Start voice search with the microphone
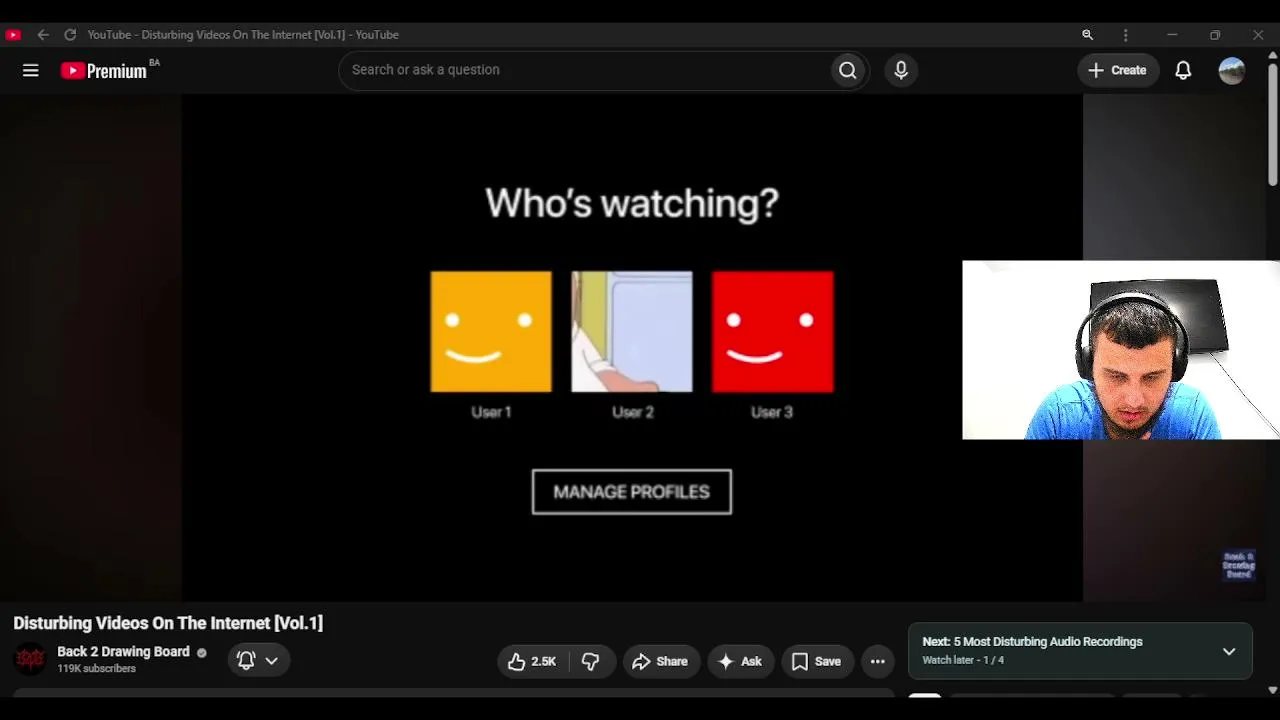The width and height of the screenshot is (1280, 720). [901, 70]
